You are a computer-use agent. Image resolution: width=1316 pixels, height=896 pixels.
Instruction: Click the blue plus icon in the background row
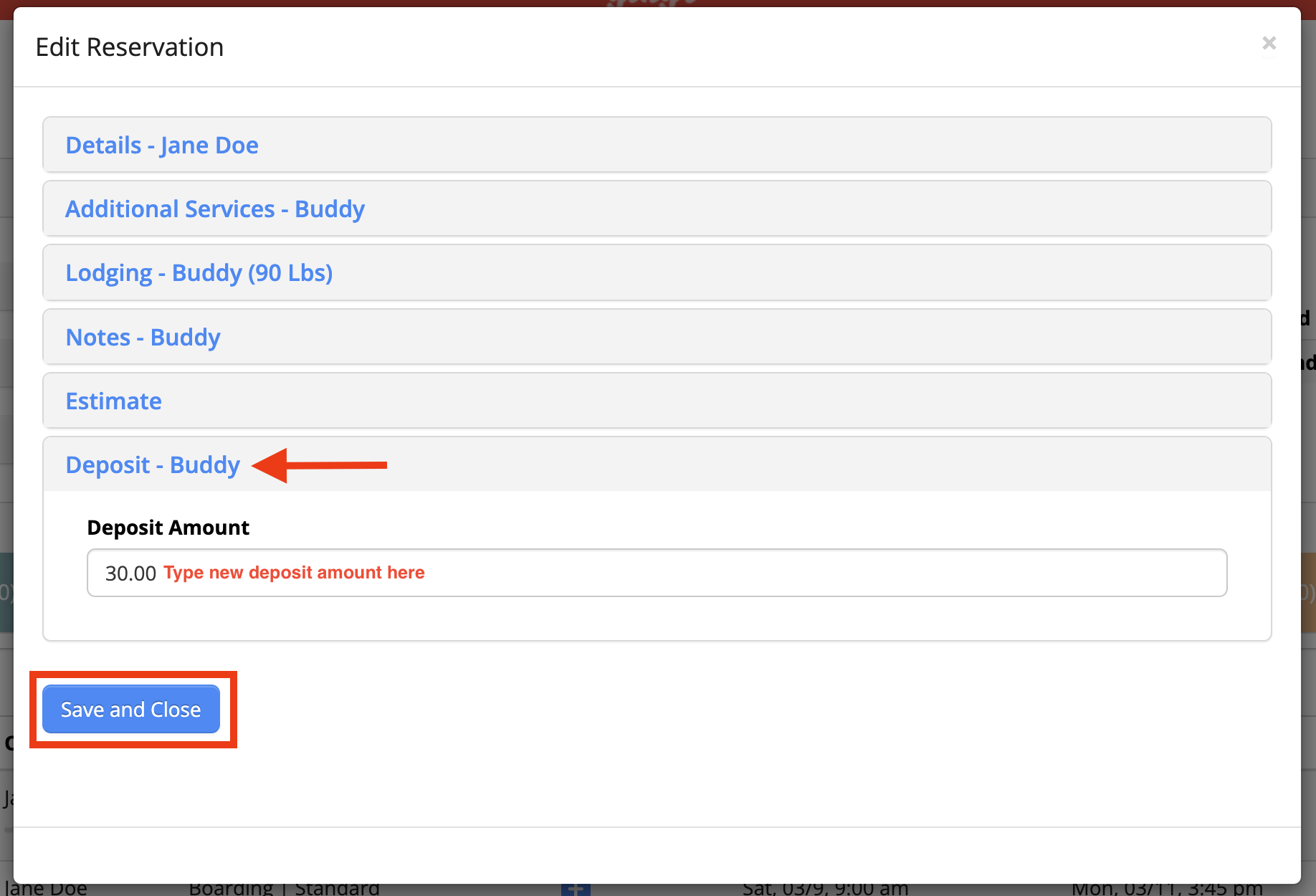(576, 890)
